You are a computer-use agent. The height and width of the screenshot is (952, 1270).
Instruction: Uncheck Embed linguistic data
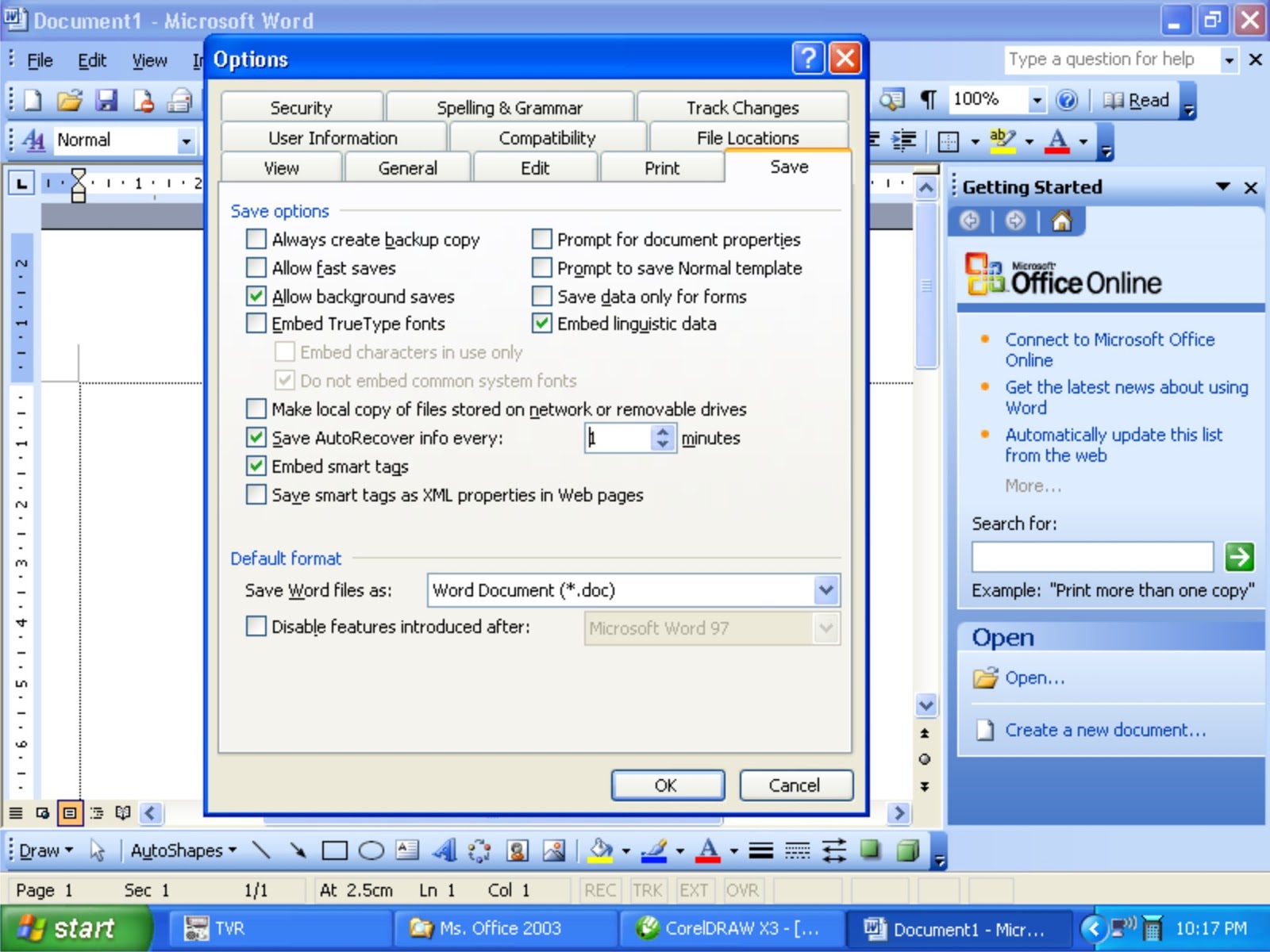[x=542, y=323]
